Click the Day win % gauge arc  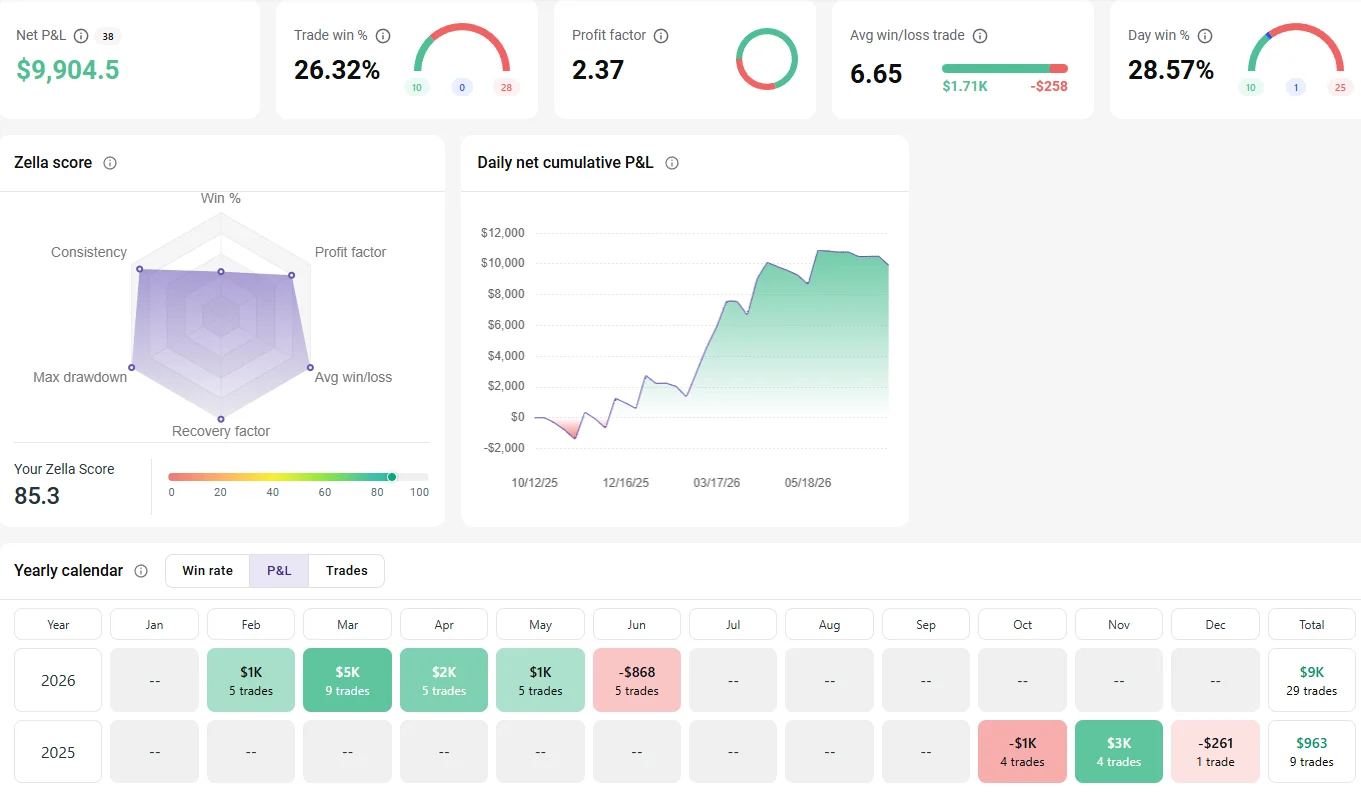pos(1296,47)
